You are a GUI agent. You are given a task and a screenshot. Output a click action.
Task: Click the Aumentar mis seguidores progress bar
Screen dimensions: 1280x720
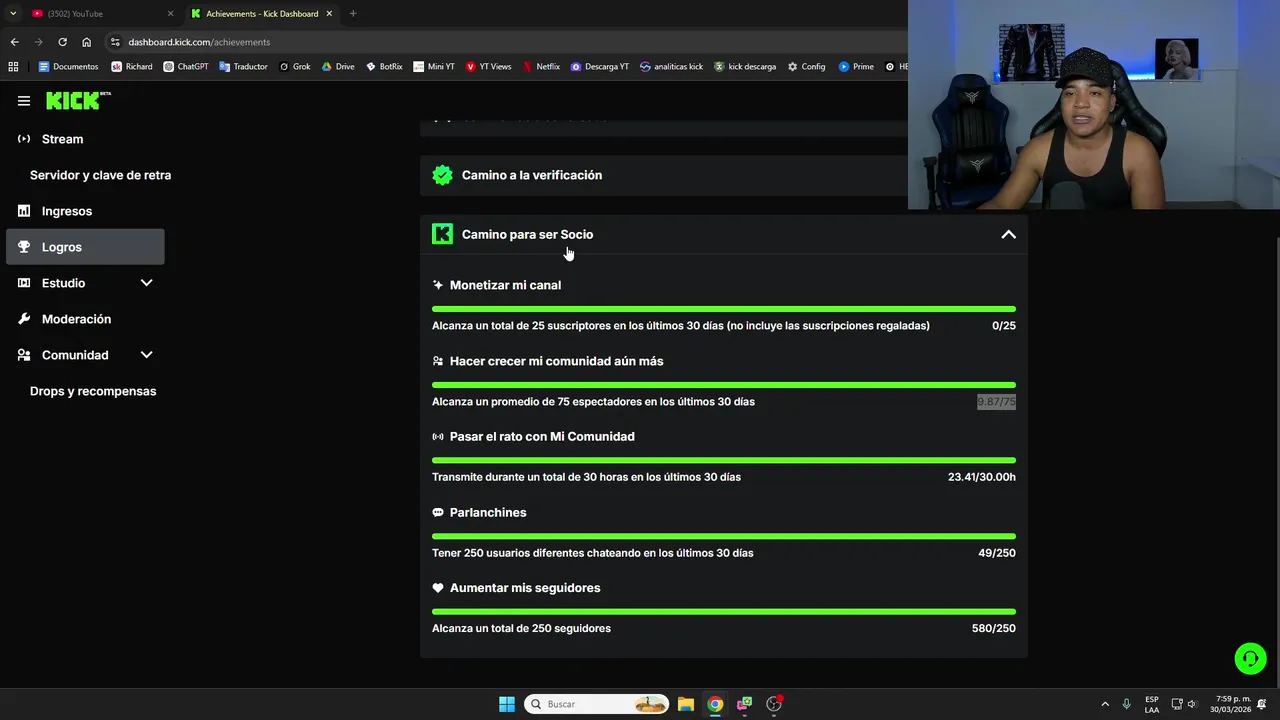click(724, 612)
